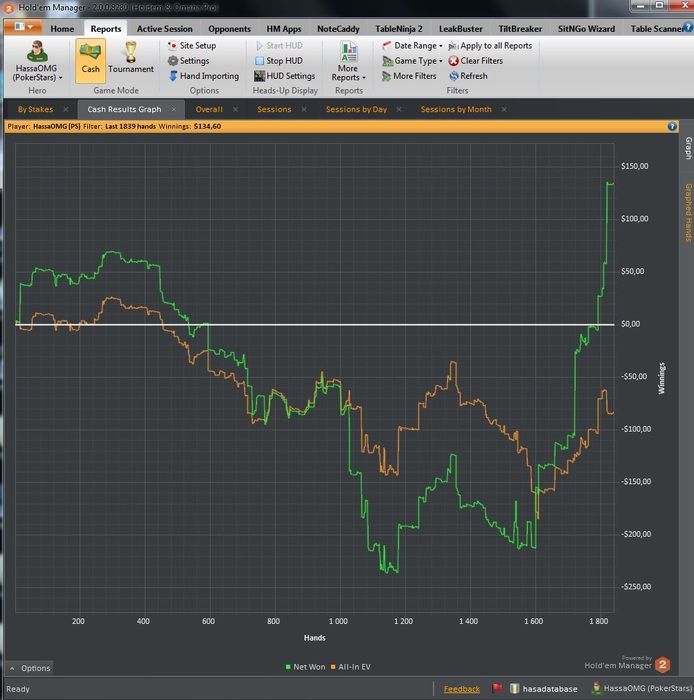The image size is (694, 700).
Task: Click HassaOMG (PokerStars) player icon in status bar
Action: coord(596,688)
